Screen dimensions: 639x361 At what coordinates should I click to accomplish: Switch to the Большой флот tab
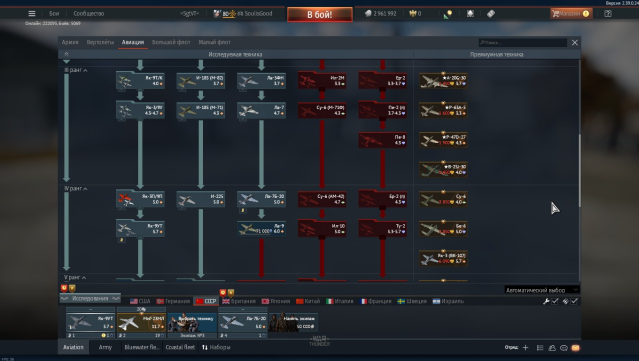(x=171, y=42)
